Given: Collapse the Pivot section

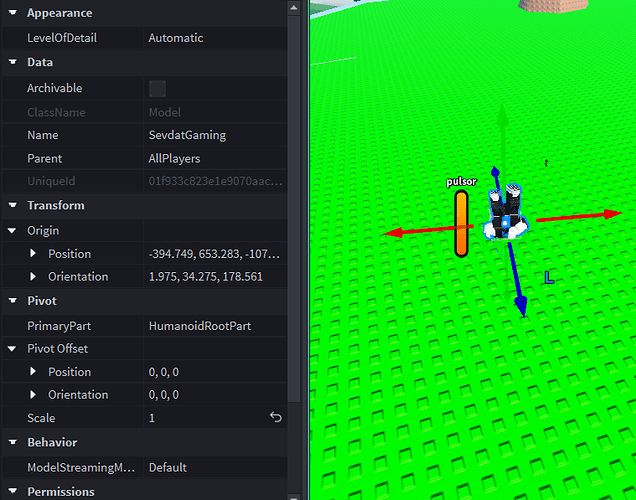Looking at the screenshot, I should 13,301.
